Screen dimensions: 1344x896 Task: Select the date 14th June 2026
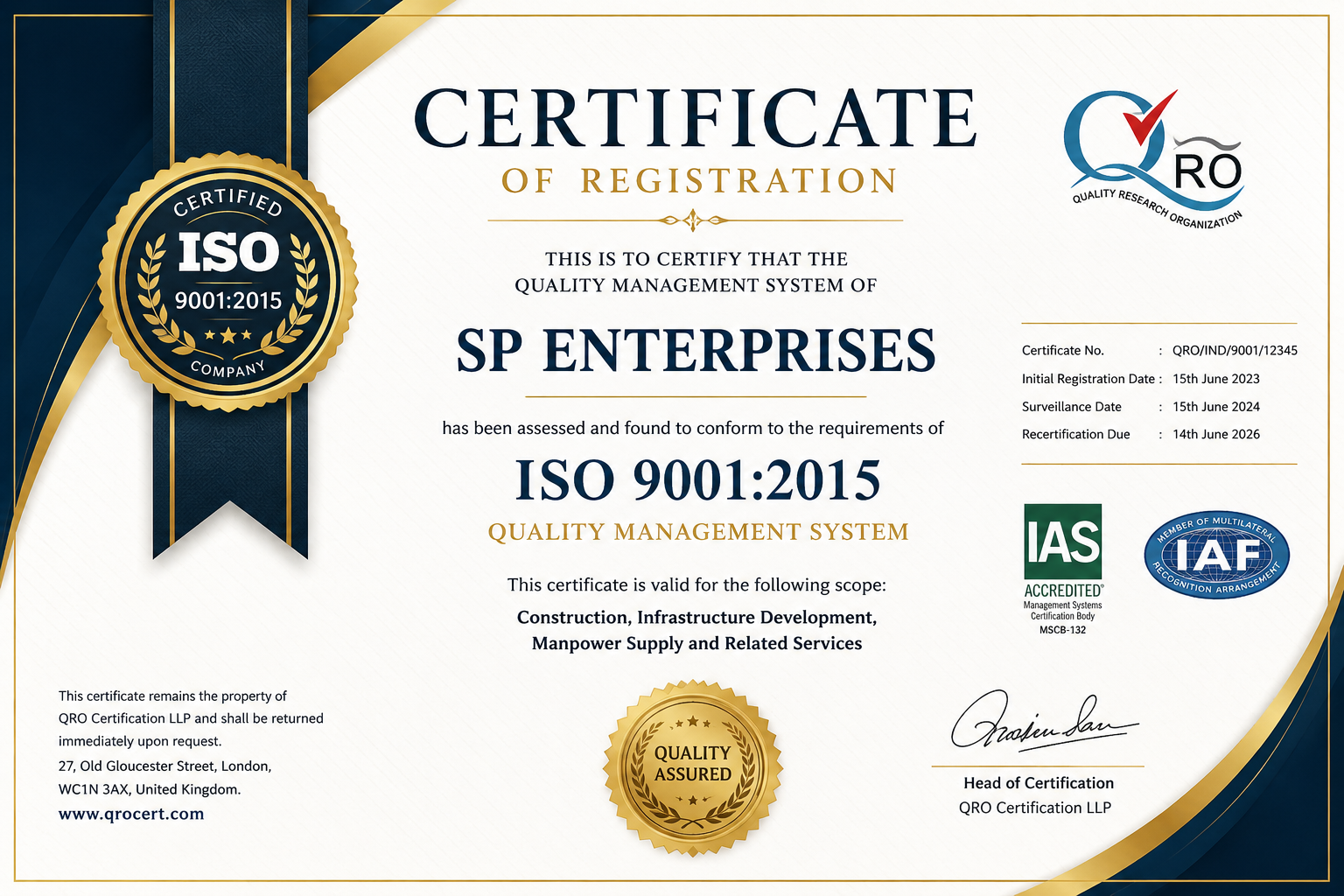click(x=1216, y=434)
